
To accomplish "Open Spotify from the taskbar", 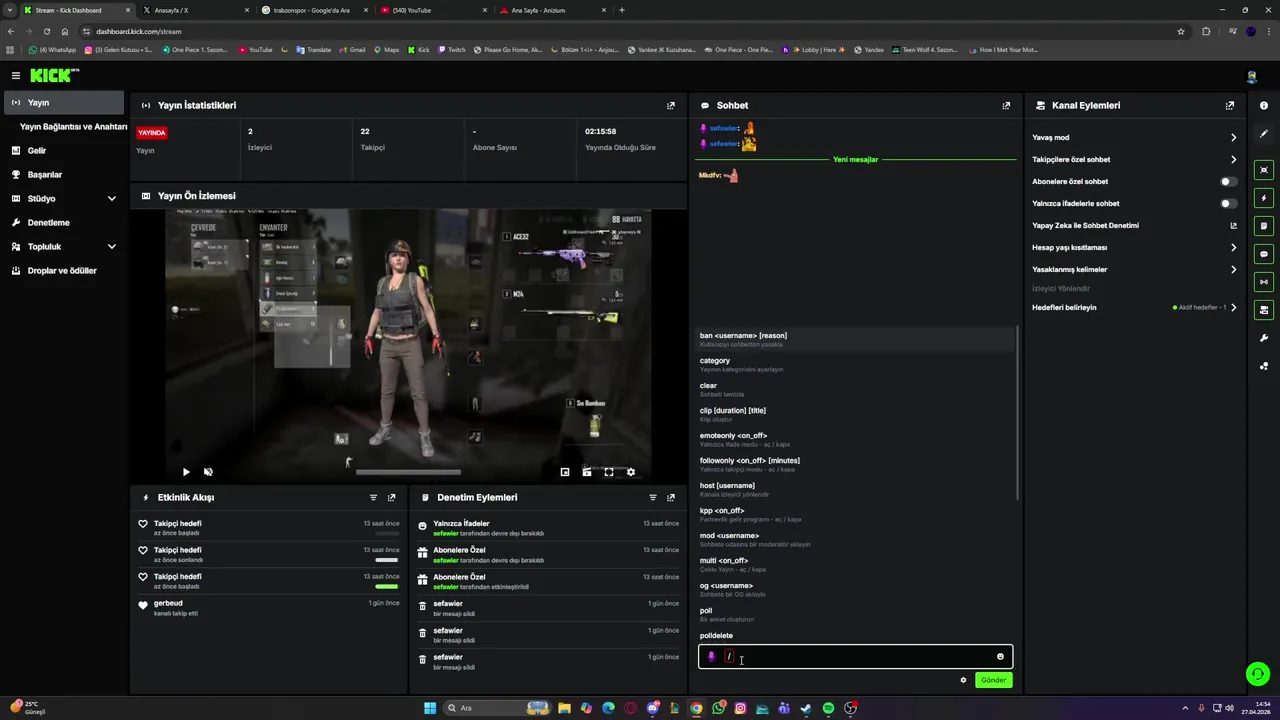I will click(x=828, y=708).
